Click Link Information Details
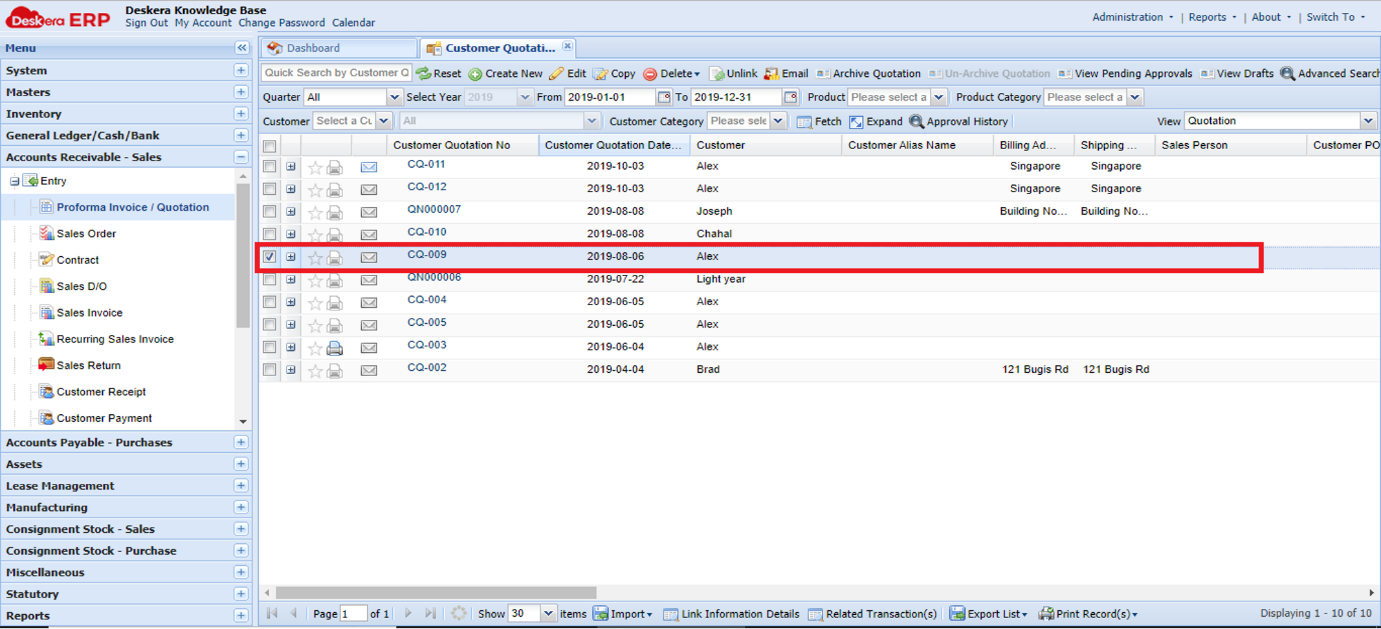 [x=731, y=614]
